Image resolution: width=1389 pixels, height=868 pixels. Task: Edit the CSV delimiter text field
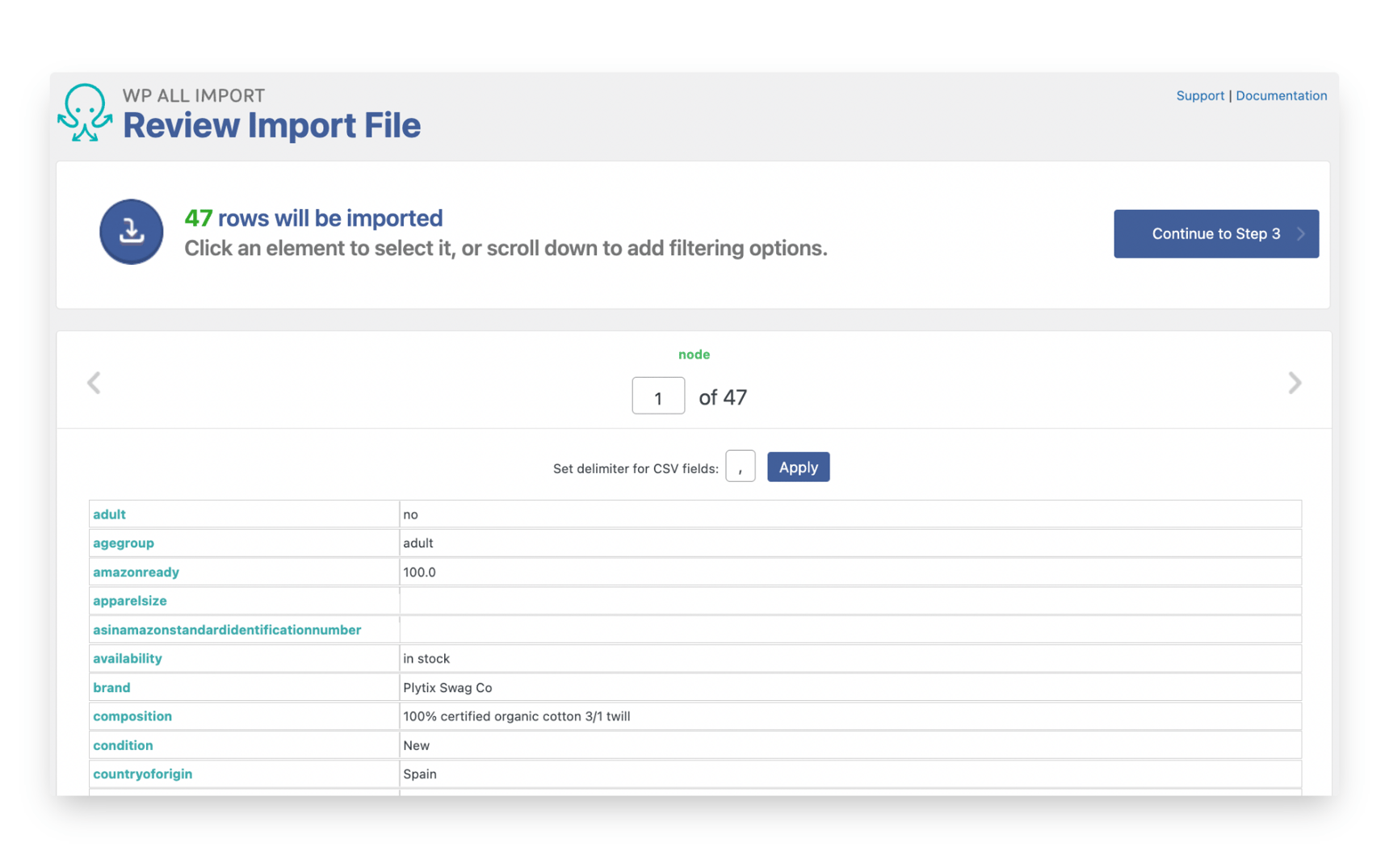point(740,466)
